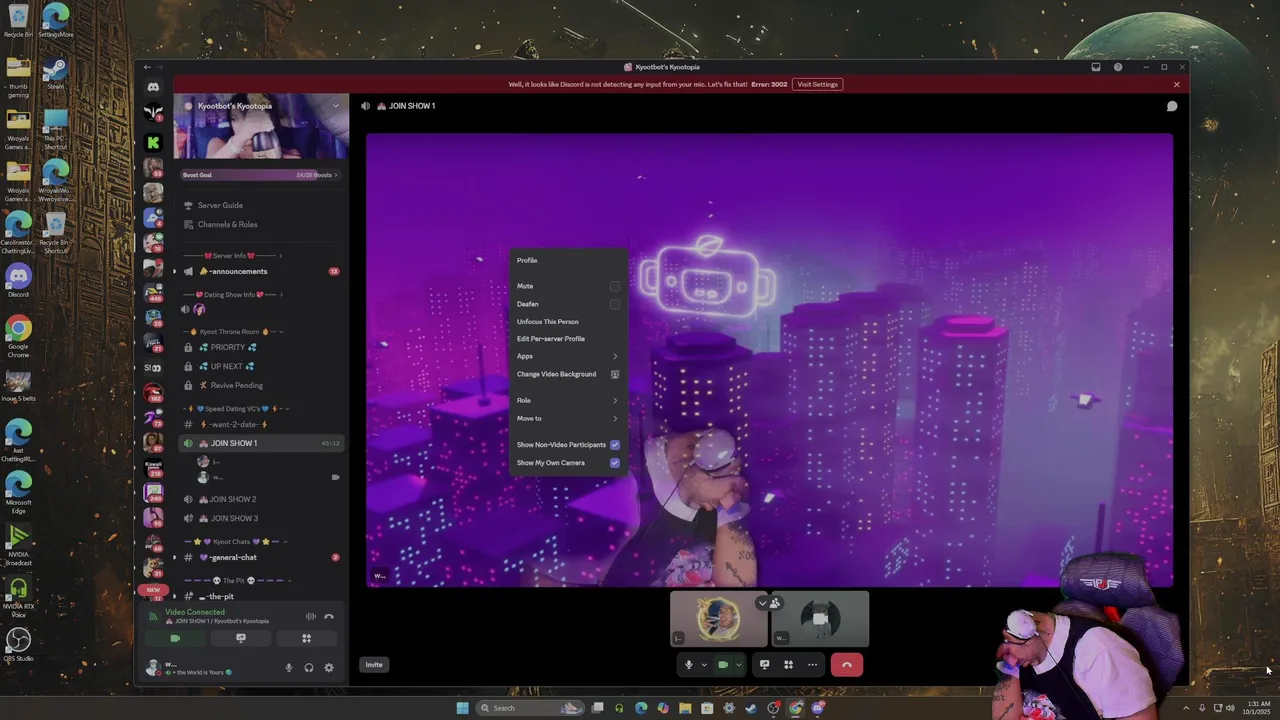Open the Discord help icon in title bar
The height and width of the screenshot is (720, 1280).
click(1118, 67)
